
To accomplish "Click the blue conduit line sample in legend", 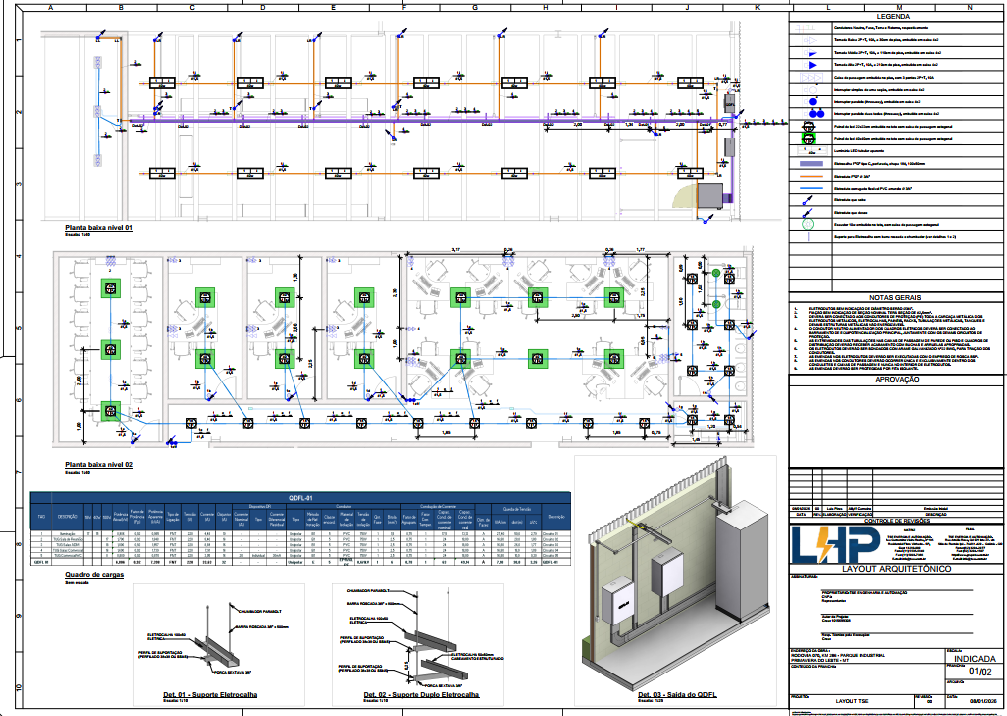I will pyautogui.click(x=809, y=188).
